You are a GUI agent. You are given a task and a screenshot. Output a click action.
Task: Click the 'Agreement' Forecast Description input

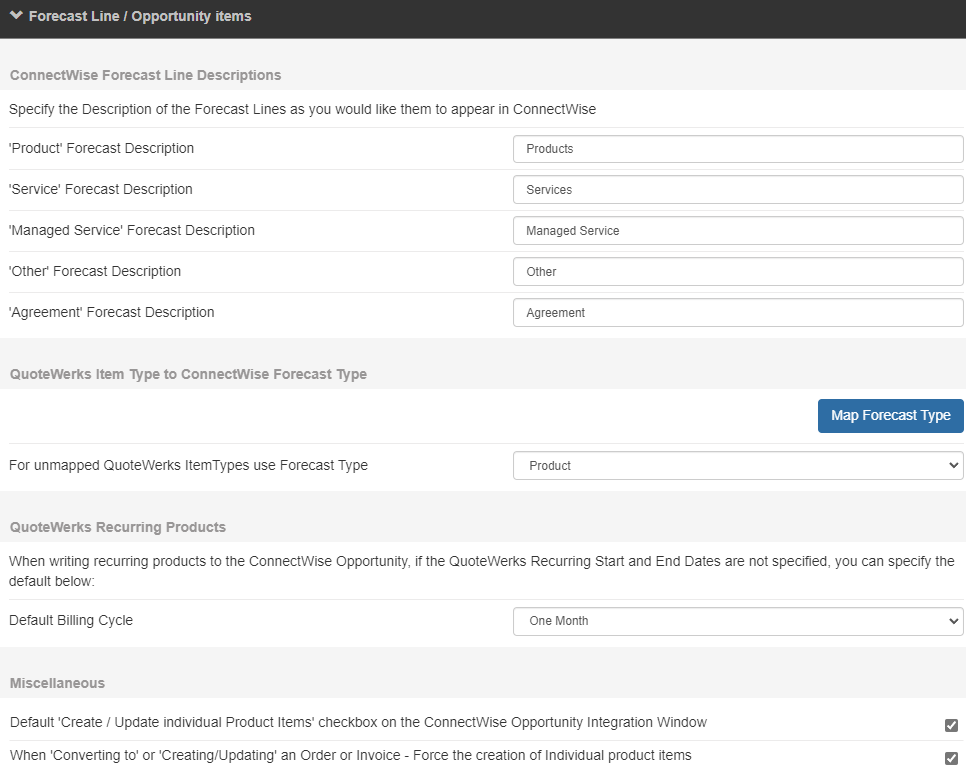click(x=737, y=313)
